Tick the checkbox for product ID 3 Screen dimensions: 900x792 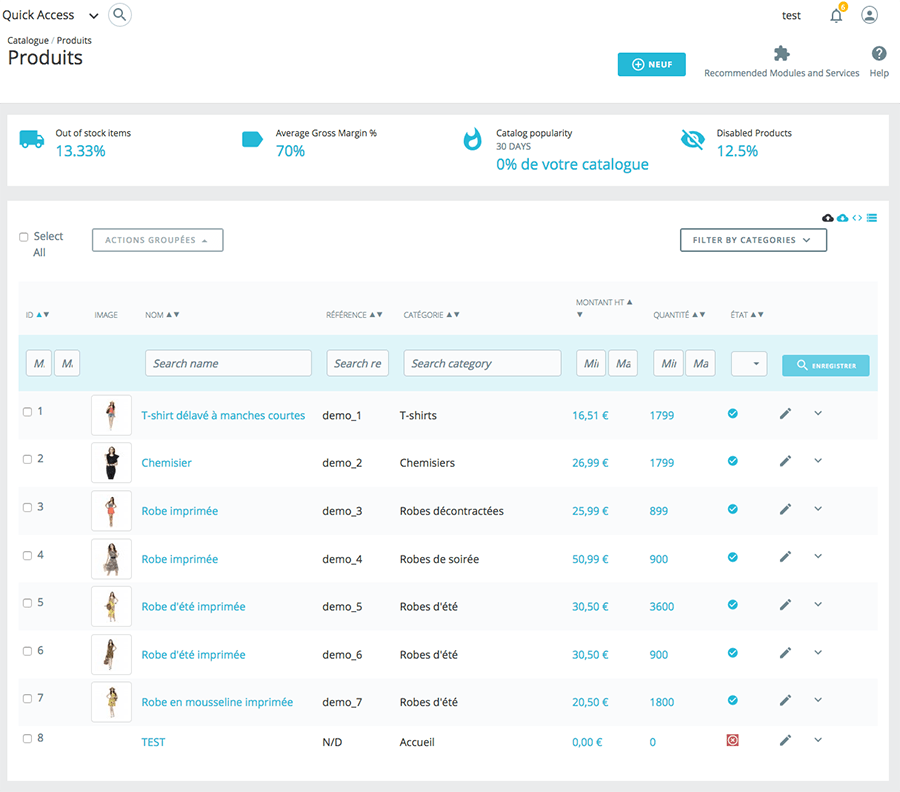point(27,507)
